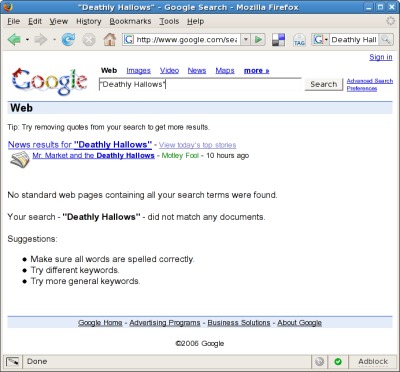400x372 pixels.
Task: Open the Help menu
Action: (195, 21)
